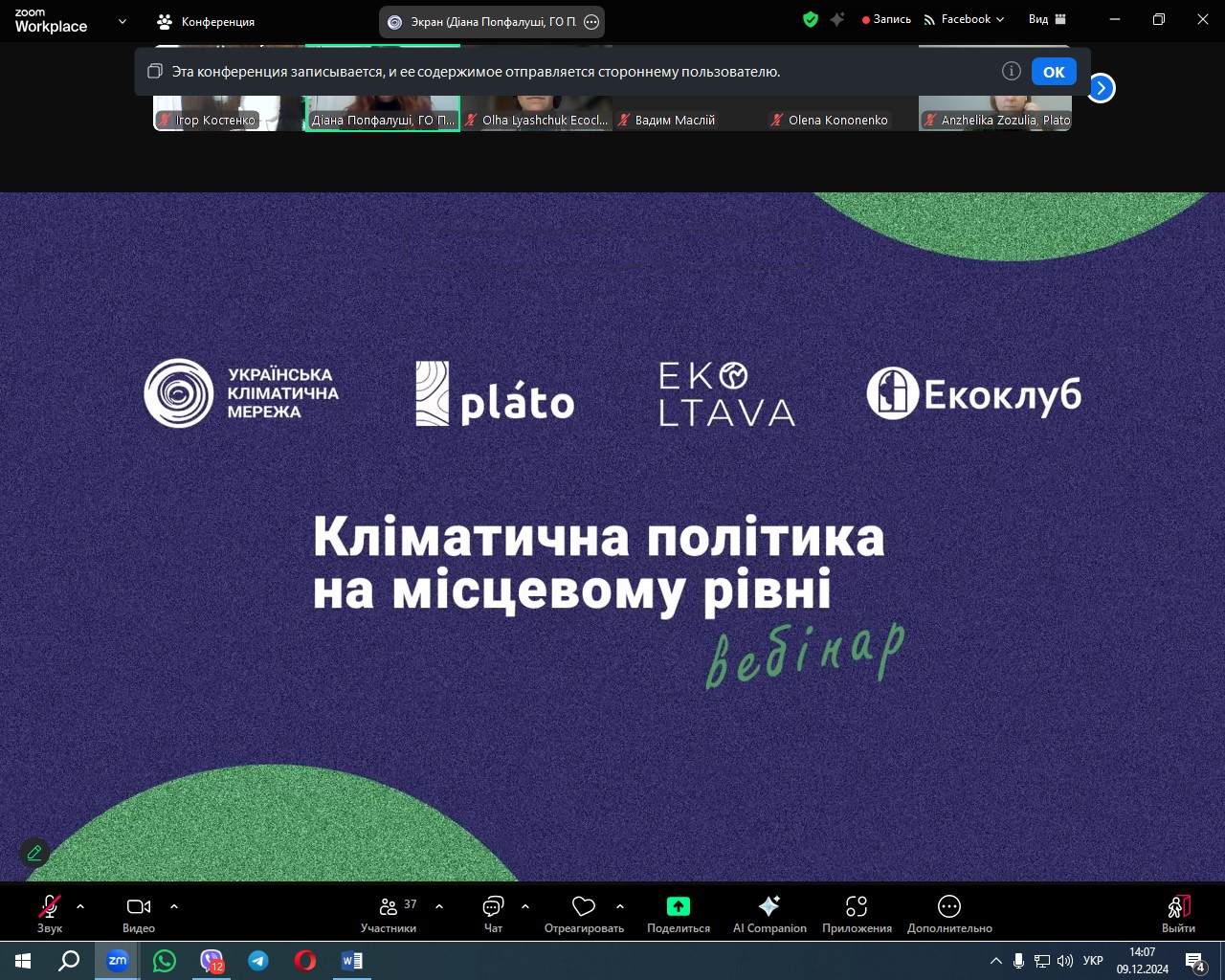
Task: Select the Экран (Діана Попфалуші) share tab
Action: (x=492, y=22)
